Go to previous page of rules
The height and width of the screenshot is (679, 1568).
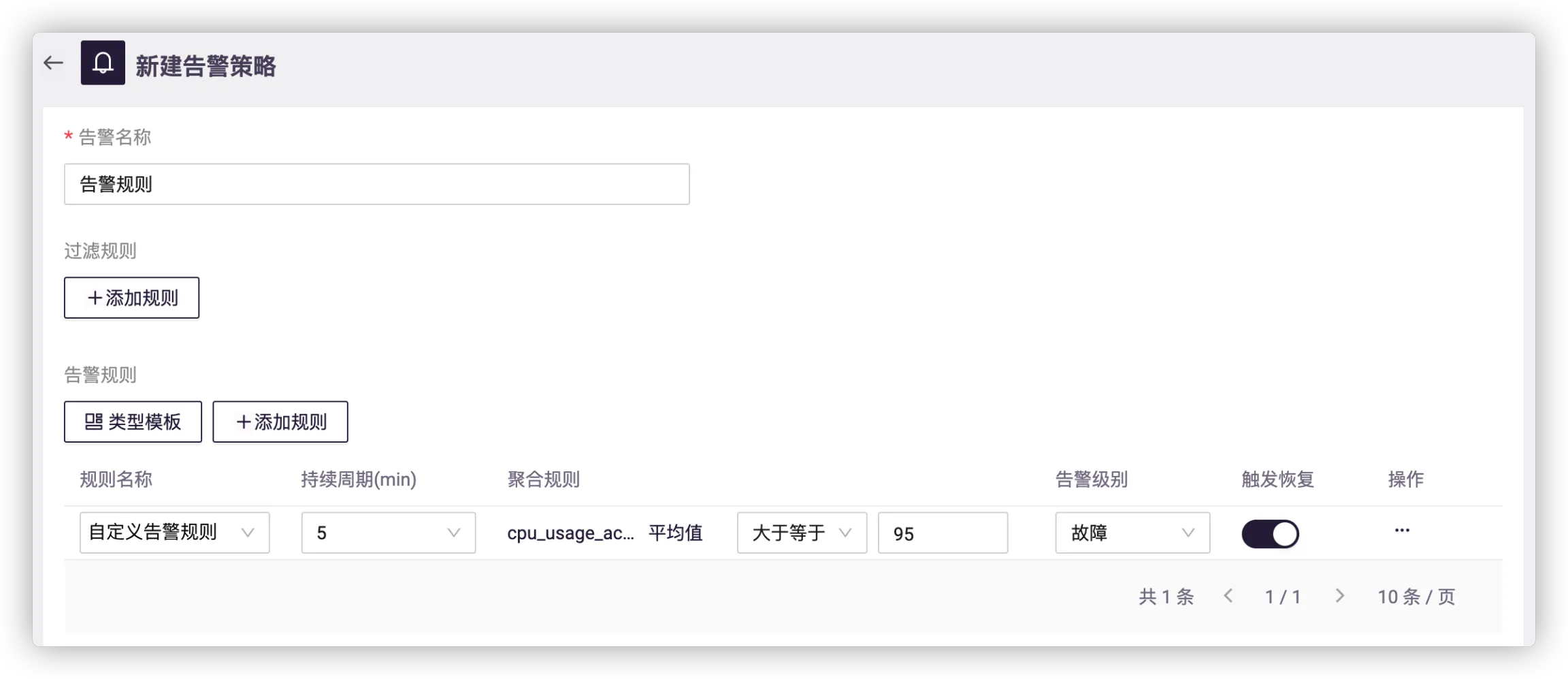tap(1228, 596)
